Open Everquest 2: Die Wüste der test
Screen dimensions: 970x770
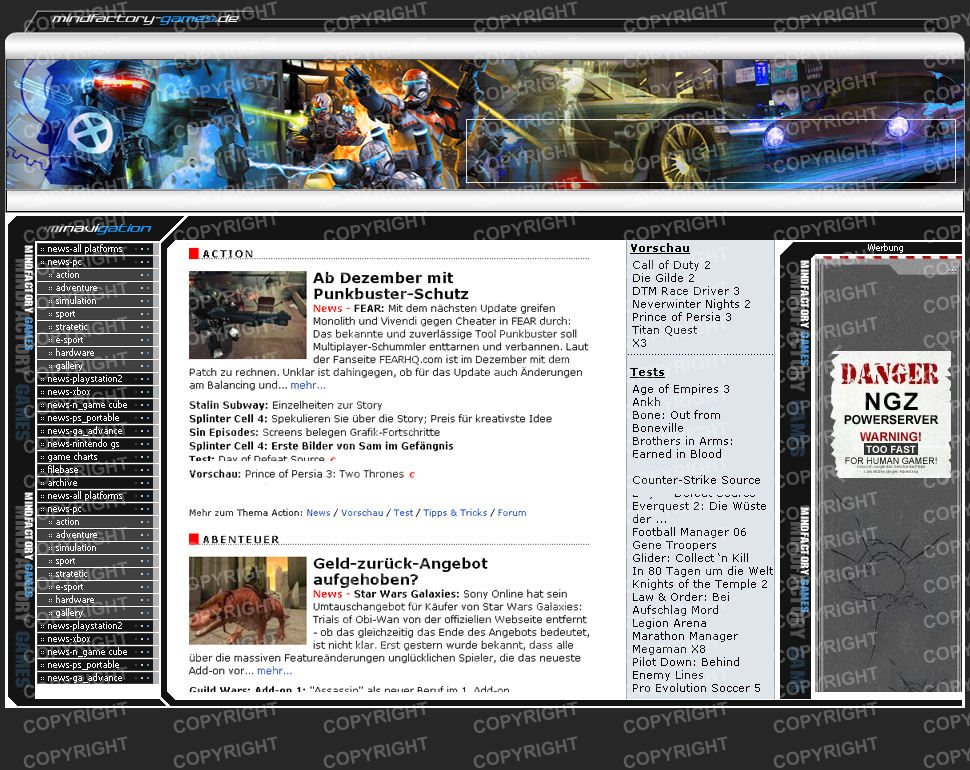coord(699,513)
